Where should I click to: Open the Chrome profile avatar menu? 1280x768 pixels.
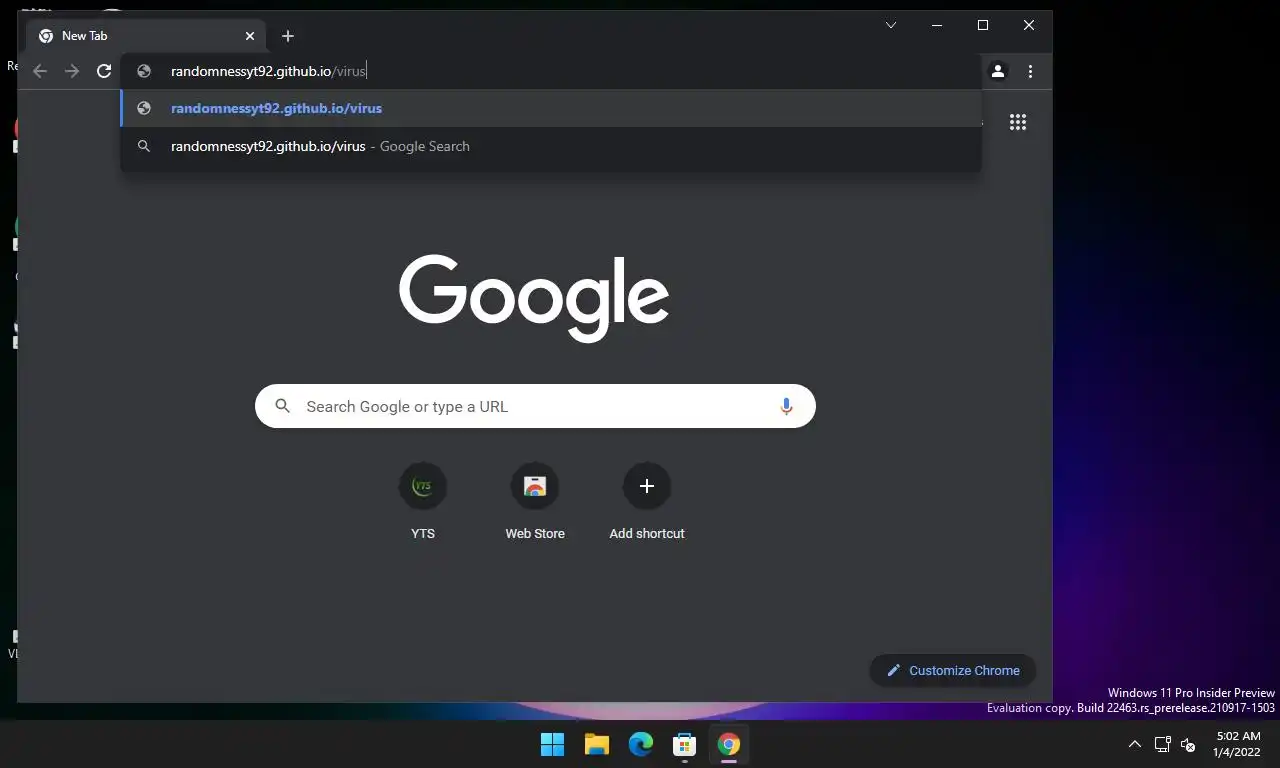(x=998, y=71)
